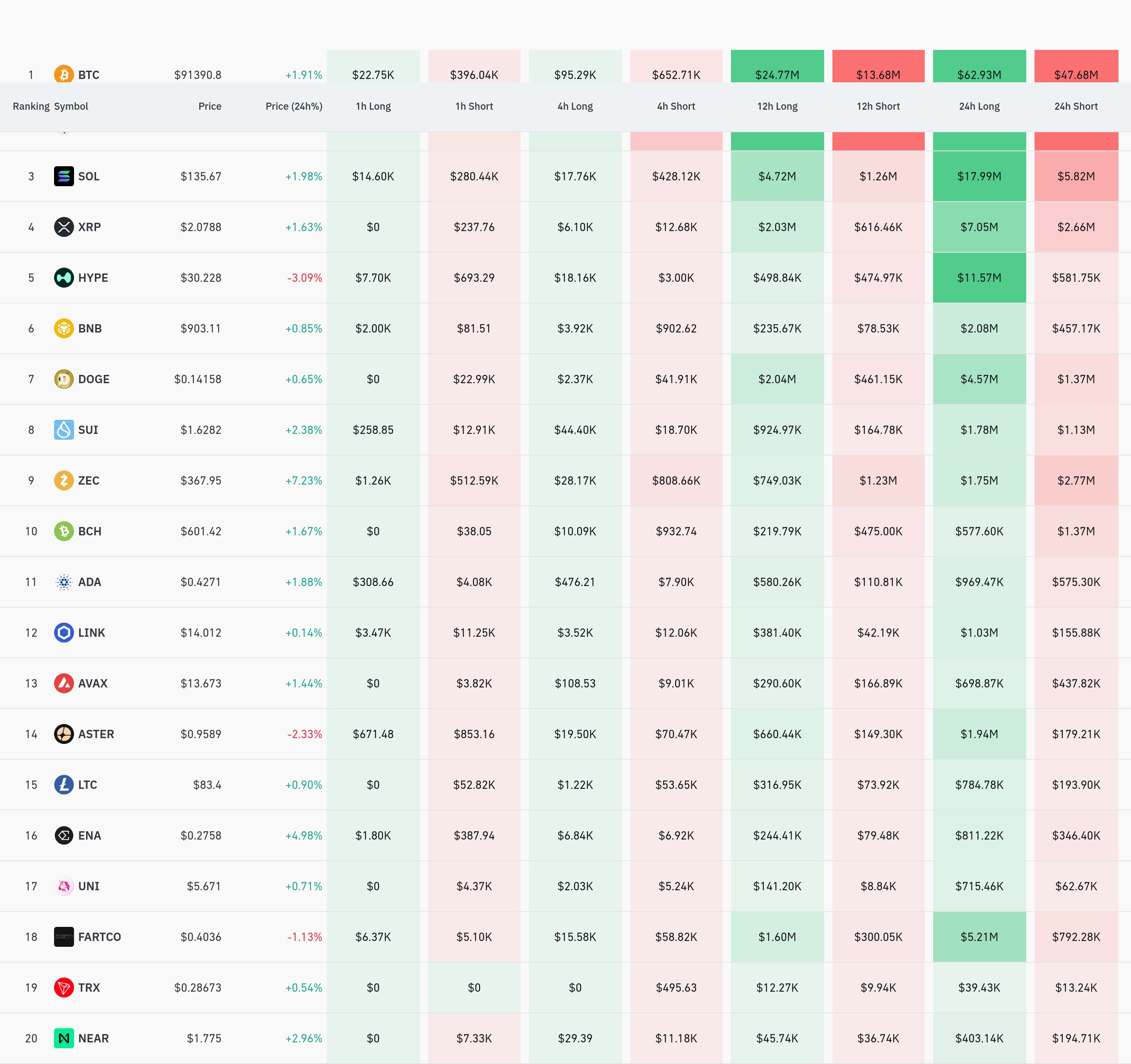Click the Chainlink LINK hexagon icon
The height and width of the screenshot is (1064, 1131).
(x=64, y=633)
